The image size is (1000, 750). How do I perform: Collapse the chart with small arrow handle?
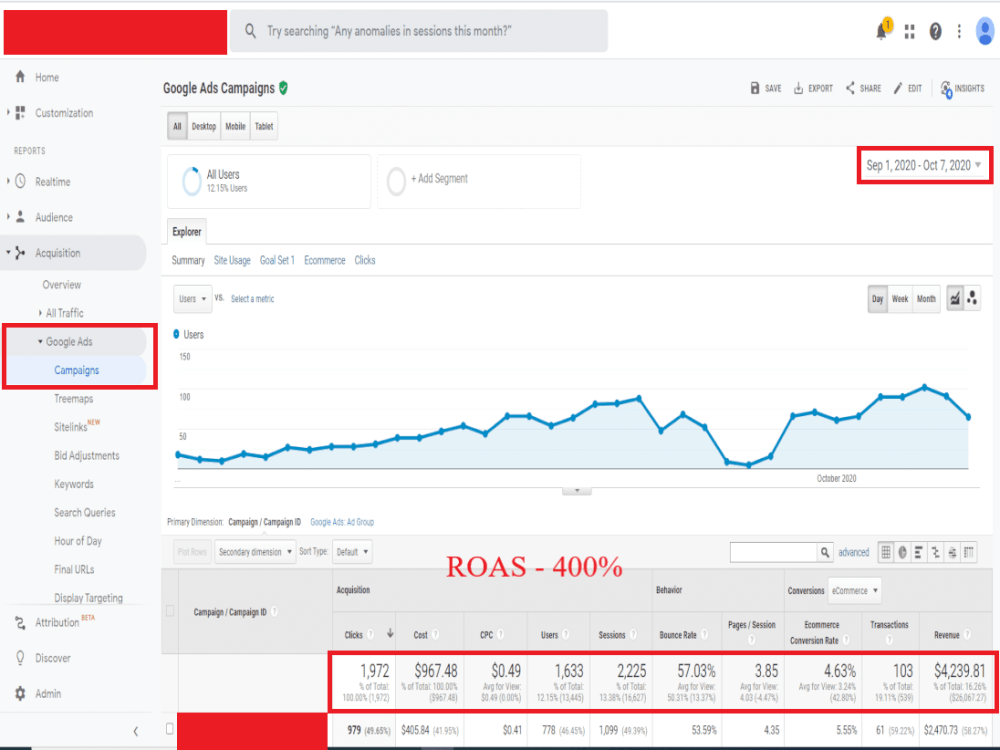(577, 490)
